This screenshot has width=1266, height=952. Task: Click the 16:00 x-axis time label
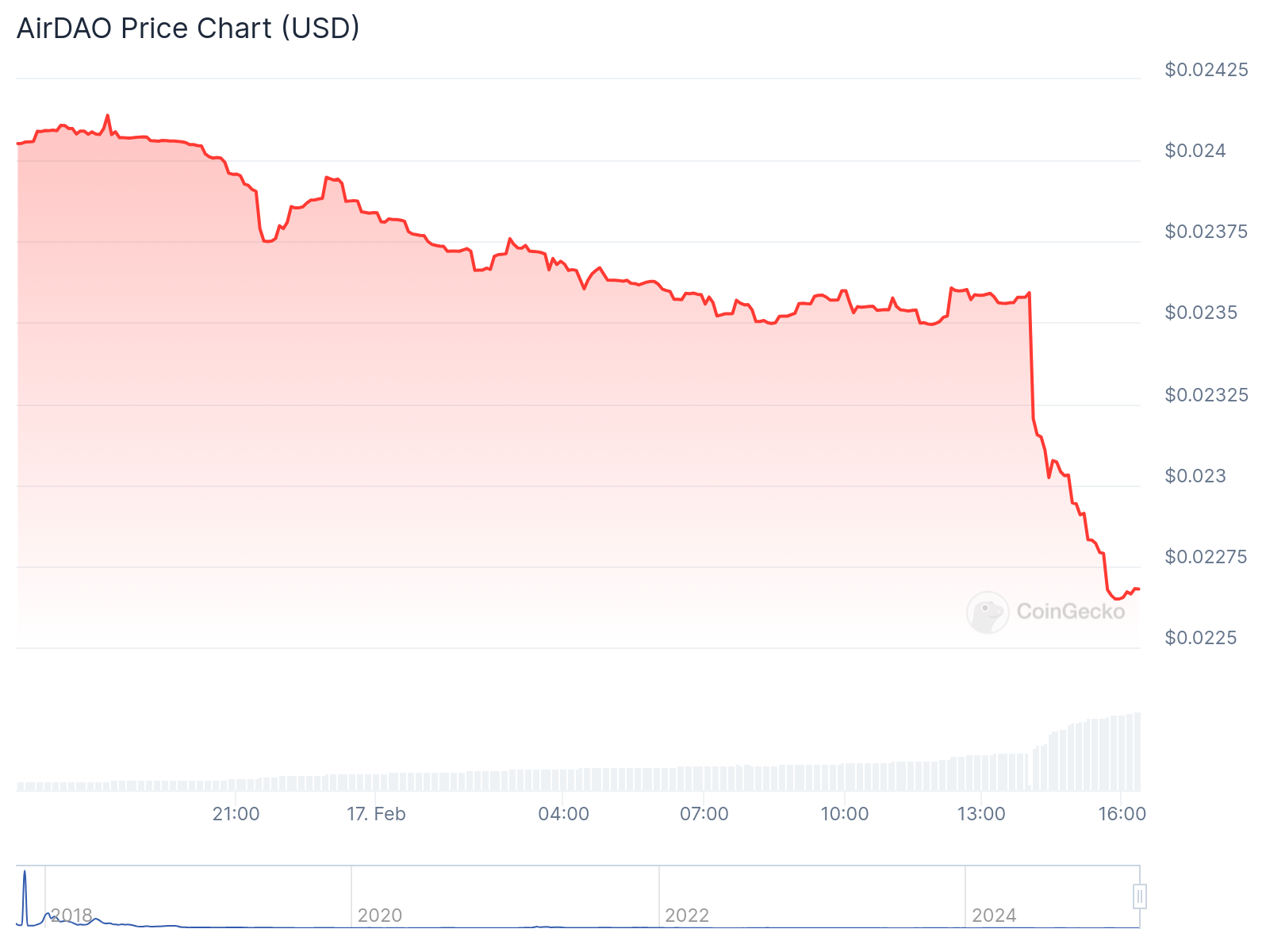(1122, 814)
